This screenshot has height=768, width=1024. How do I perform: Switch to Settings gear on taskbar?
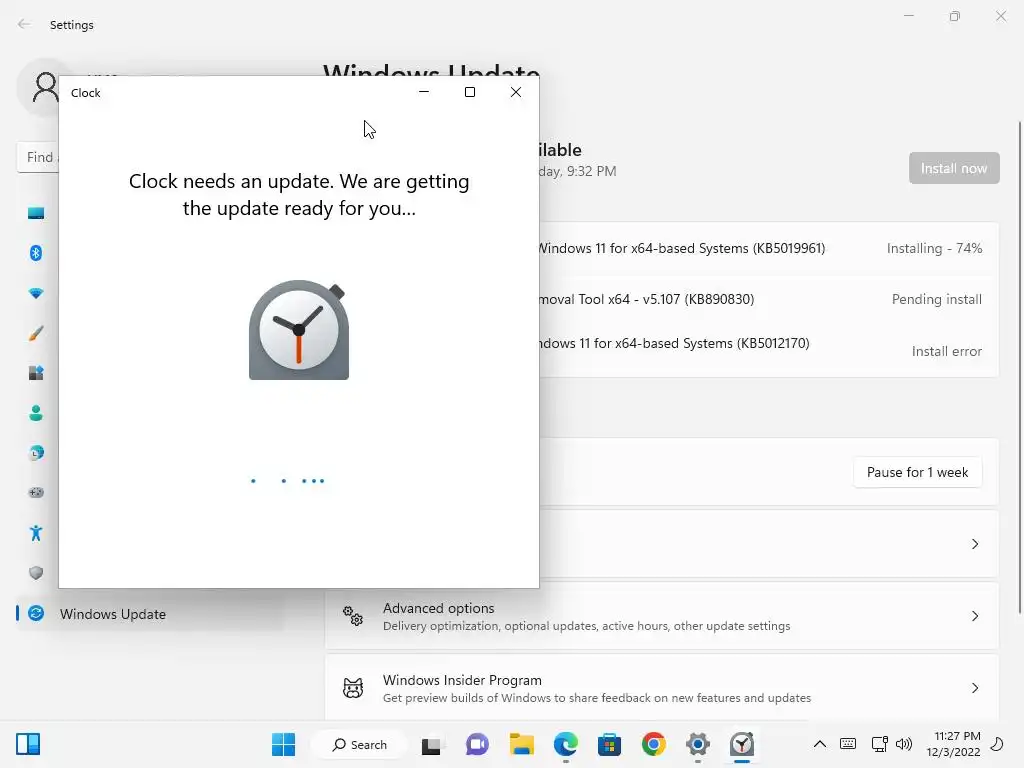pos(697,744)
